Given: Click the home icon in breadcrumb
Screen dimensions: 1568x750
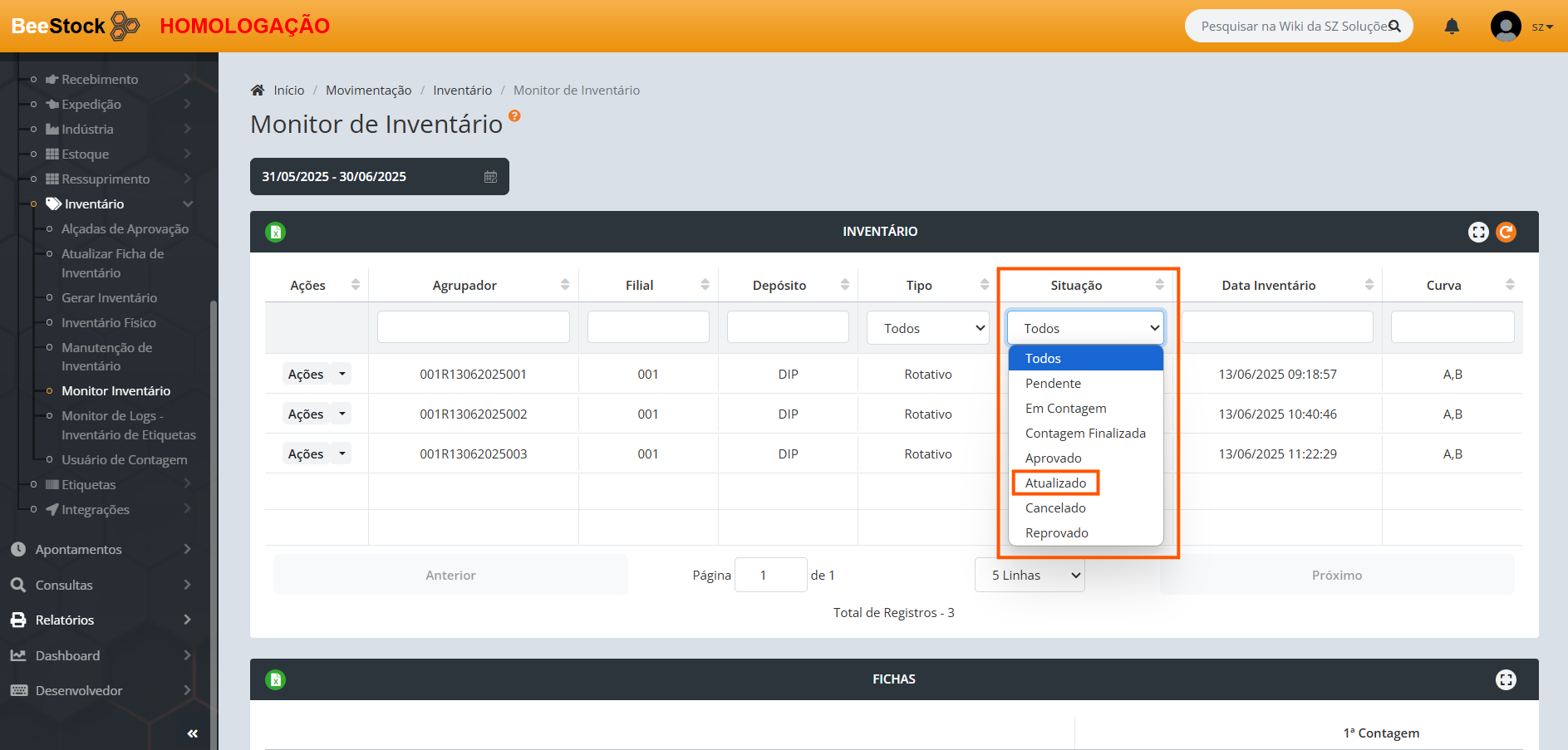Looking at the screenshot, I should (258, 91).
